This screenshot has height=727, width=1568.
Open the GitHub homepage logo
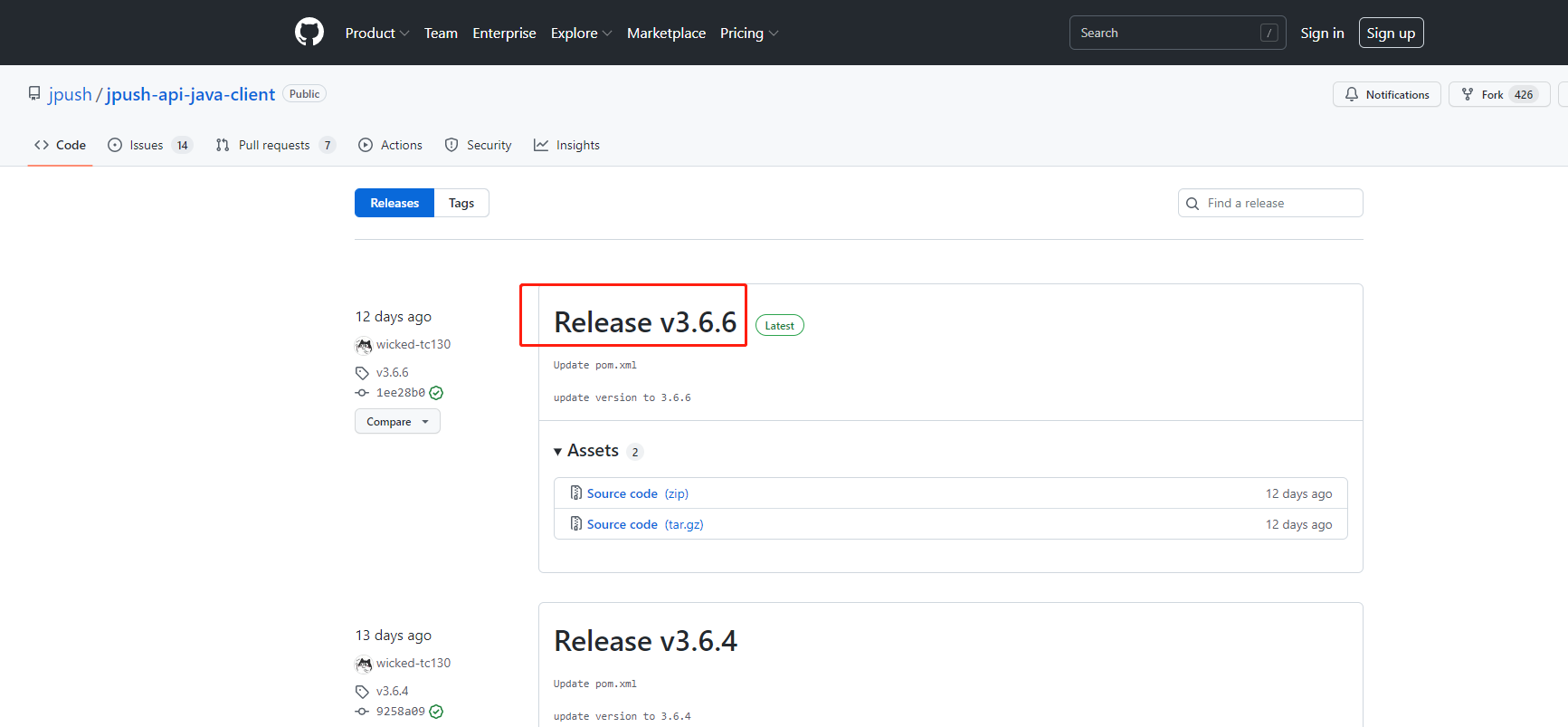309,33
